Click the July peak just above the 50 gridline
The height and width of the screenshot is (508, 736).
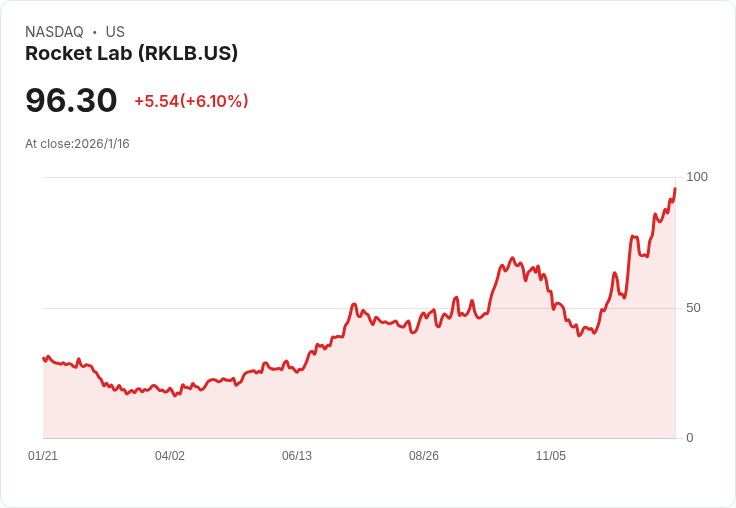(x=354, y=304)
